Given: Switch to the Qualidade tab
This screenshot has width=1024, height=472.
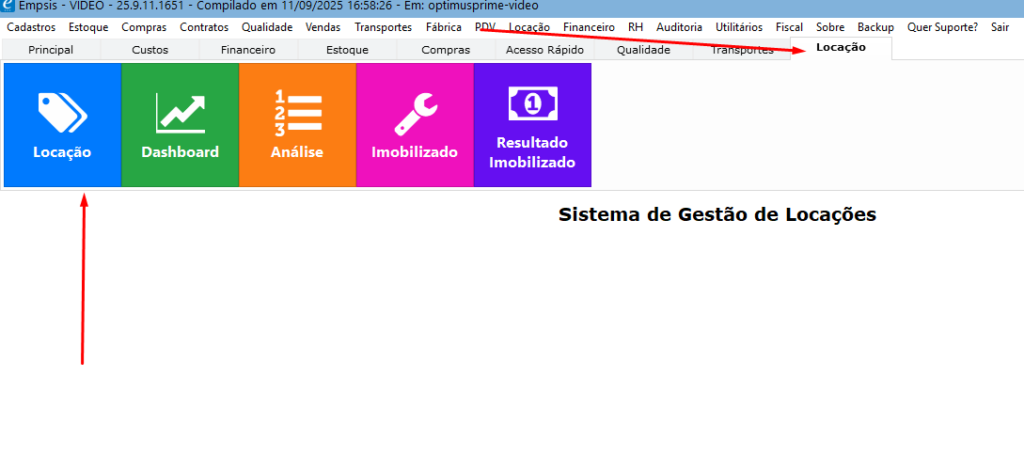Looking at the screenshot, I should coord(643,49).
